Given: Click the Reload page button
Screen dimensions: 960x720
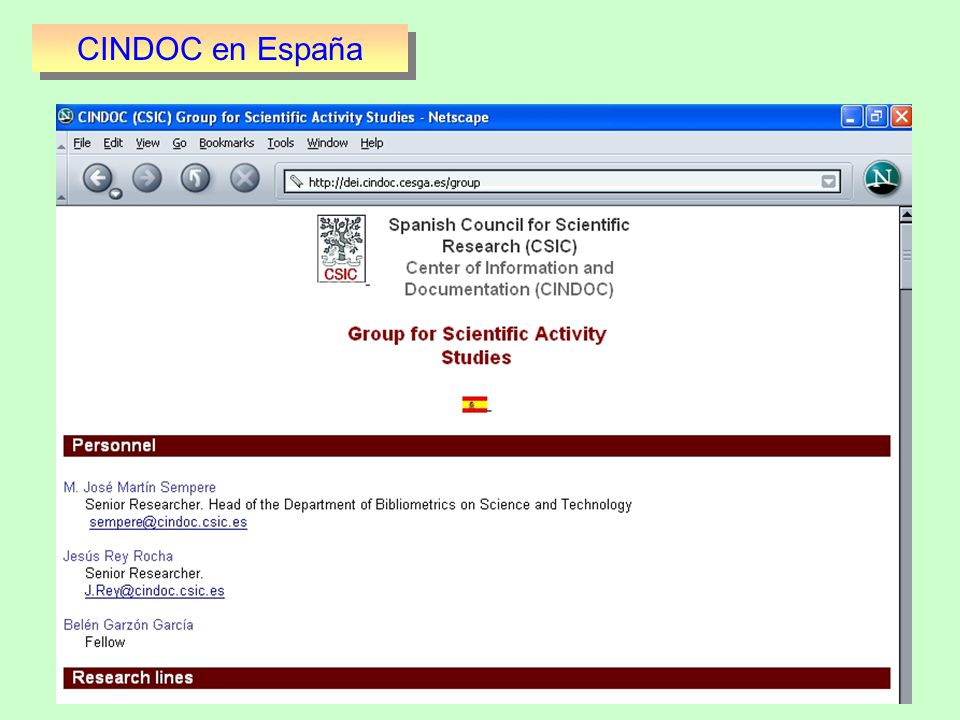Looking at the screenshot, I should [x=195, y=179].
